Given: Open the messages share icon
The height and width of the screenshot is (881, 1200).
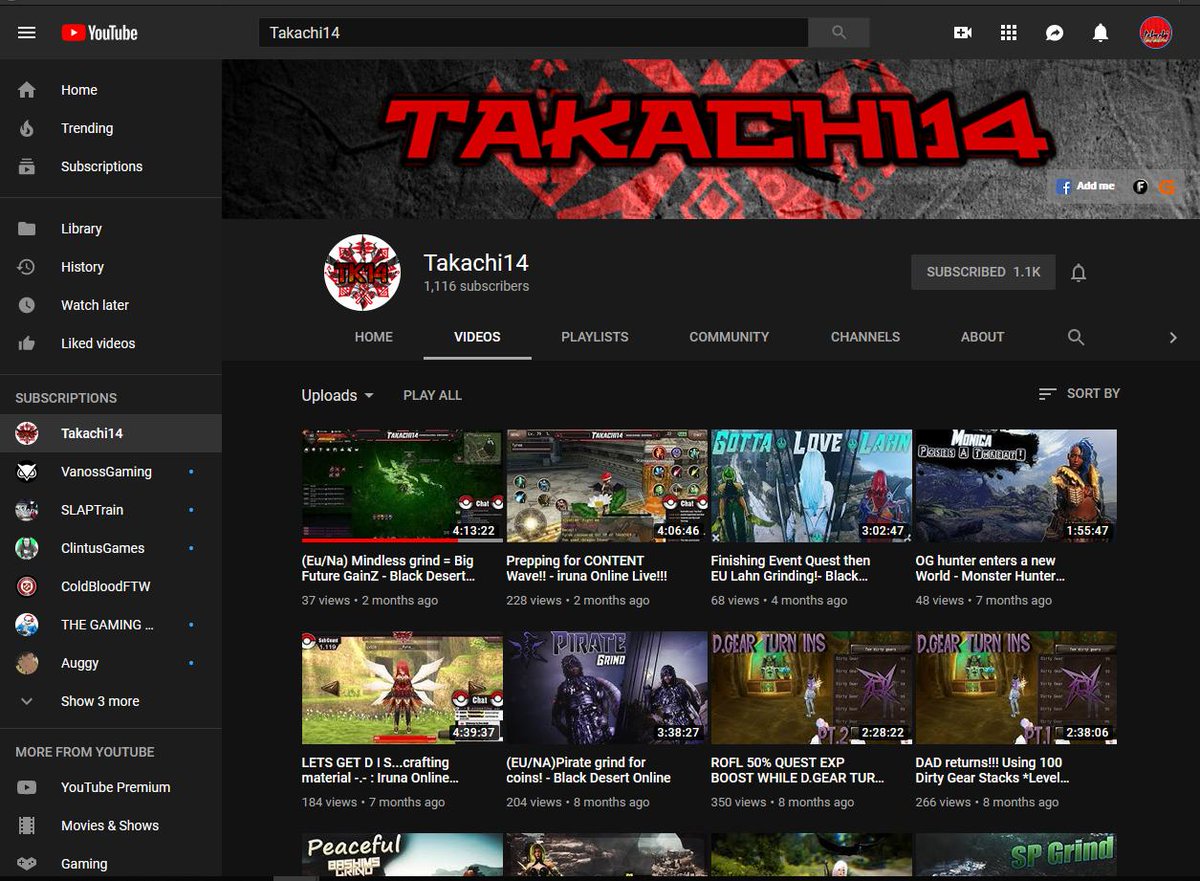Looking at the screenshot, I should (1054, 33).
